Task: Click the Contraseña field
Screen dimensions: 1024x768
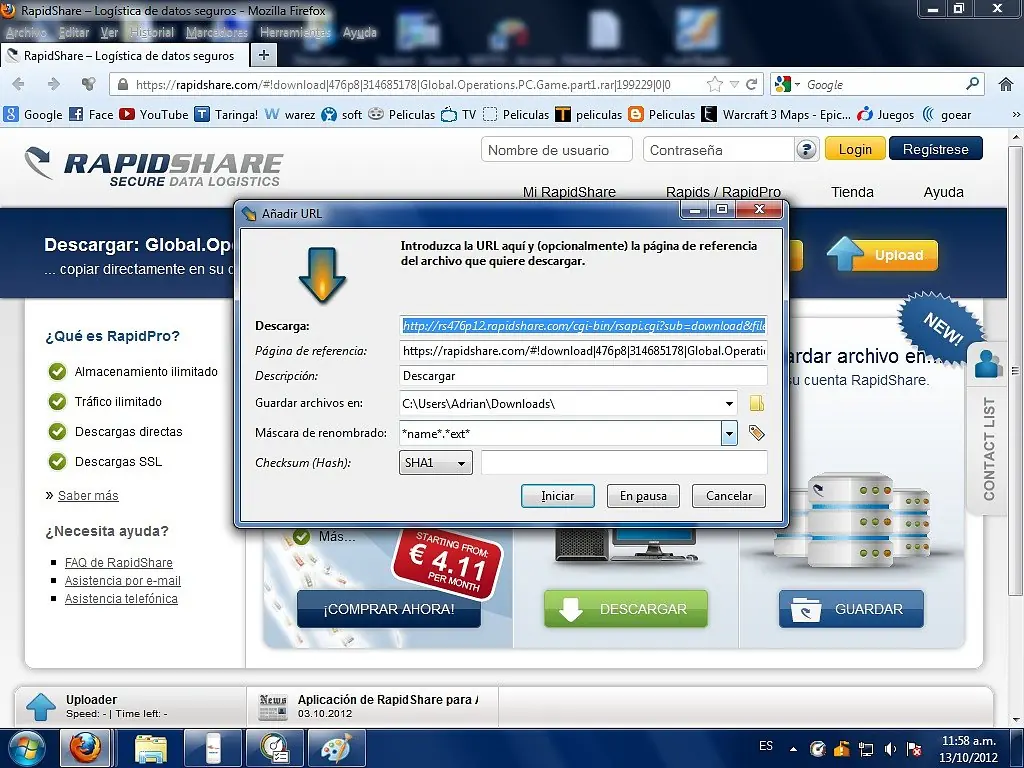Action: coord(718,150)
